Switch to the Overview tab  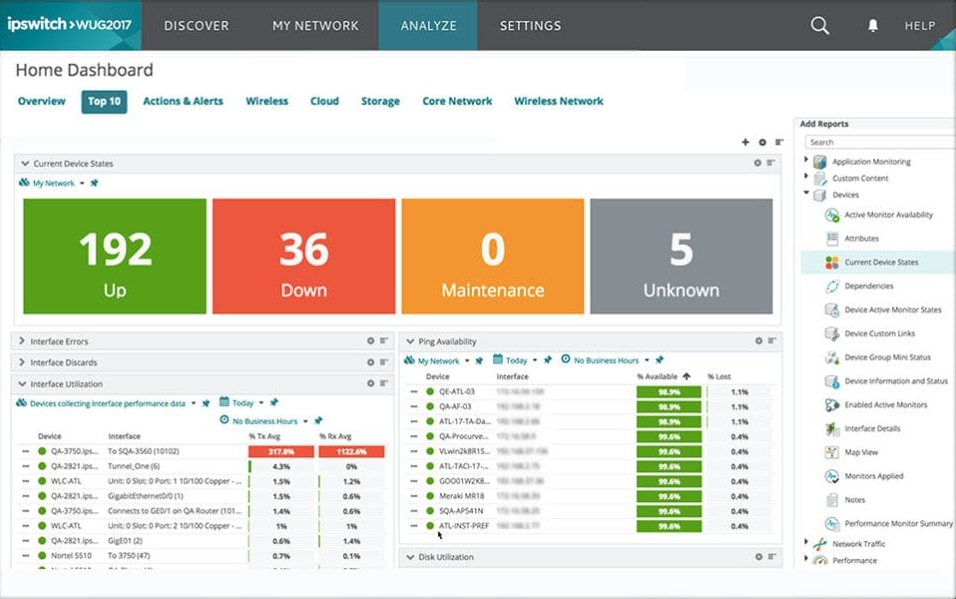(41, 101)
